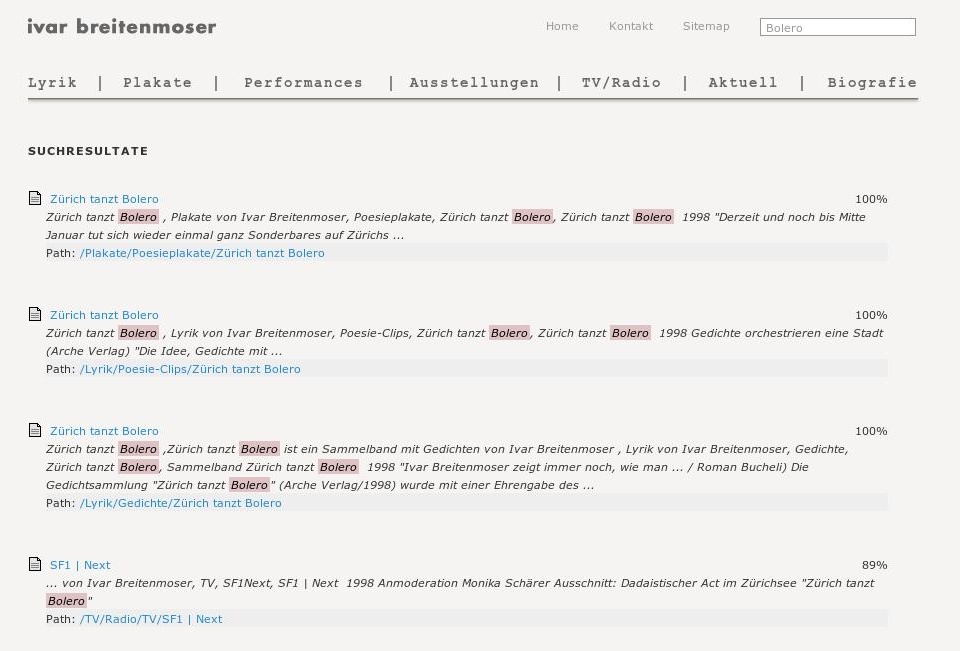Open the Biografie page

872,83
